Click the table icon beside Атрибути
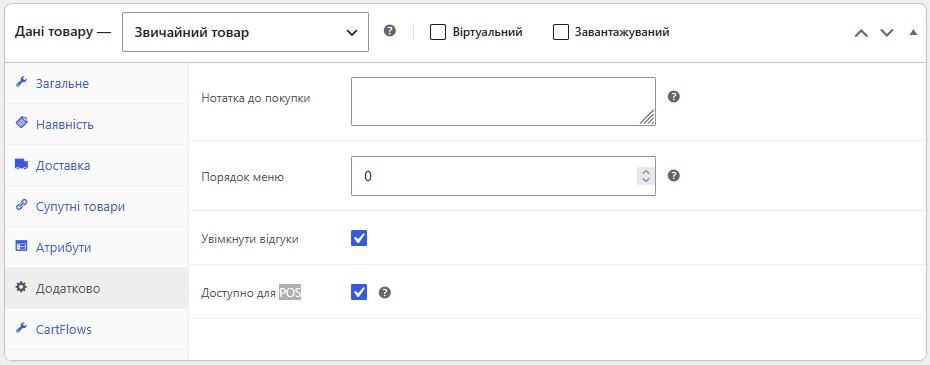 pyautogui.click(x=21, y=246)
